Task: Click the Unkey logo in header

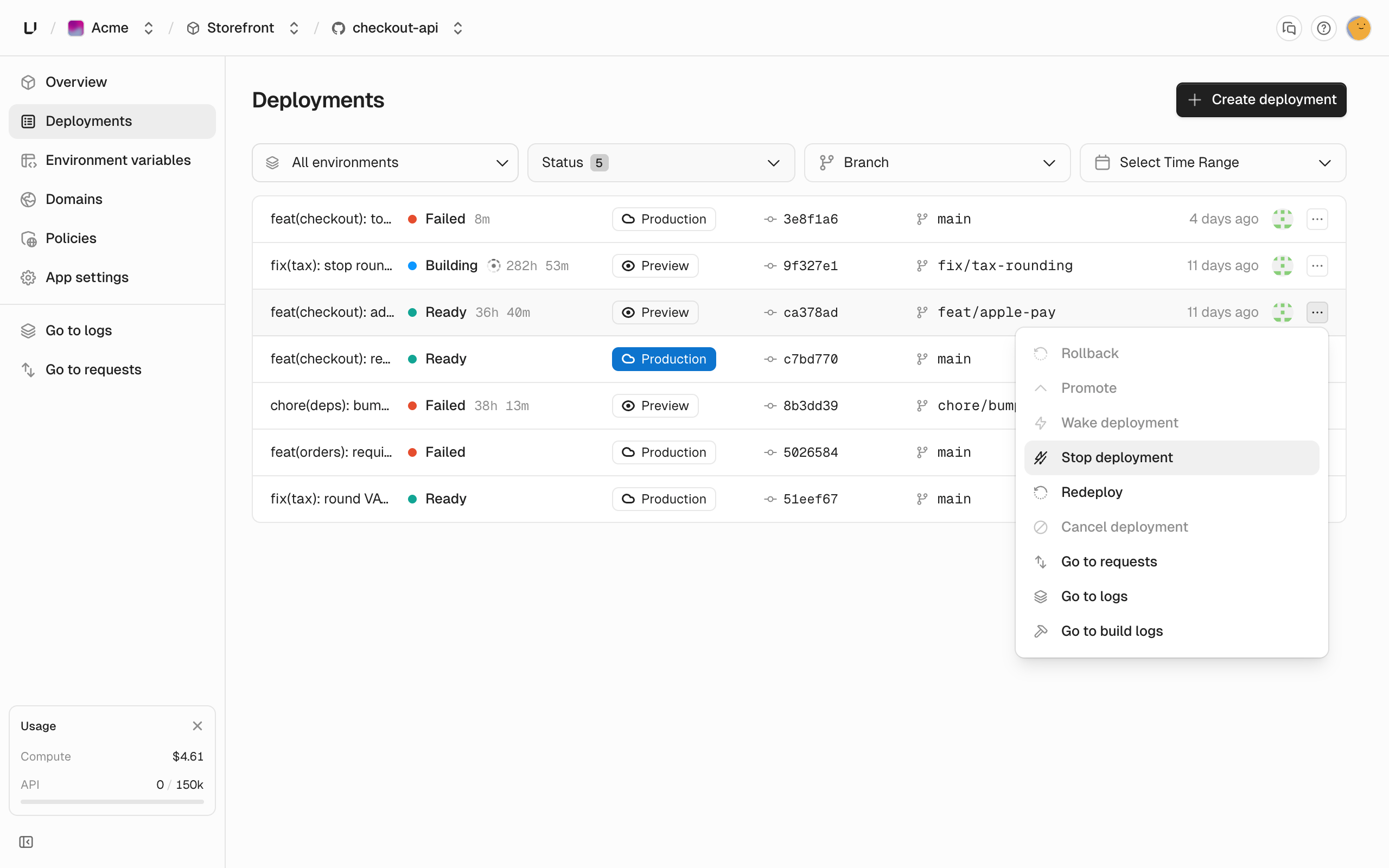Action: coord(30,28)
